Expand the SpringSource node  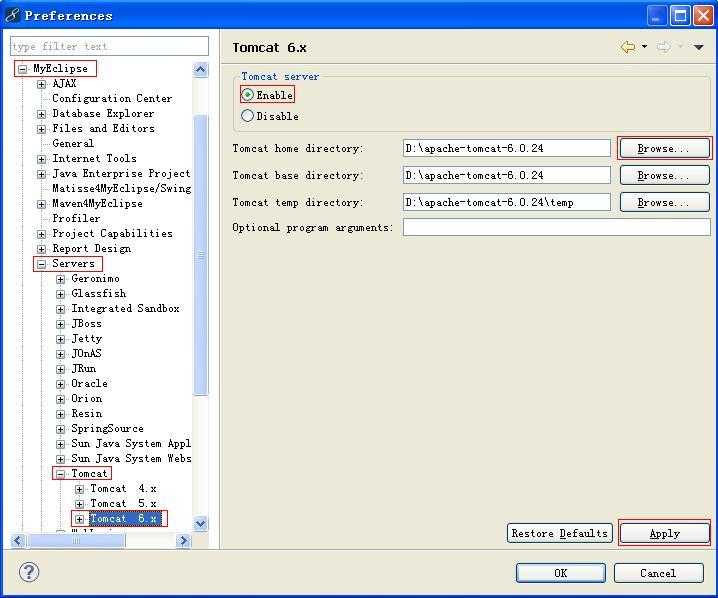[60, 429]
